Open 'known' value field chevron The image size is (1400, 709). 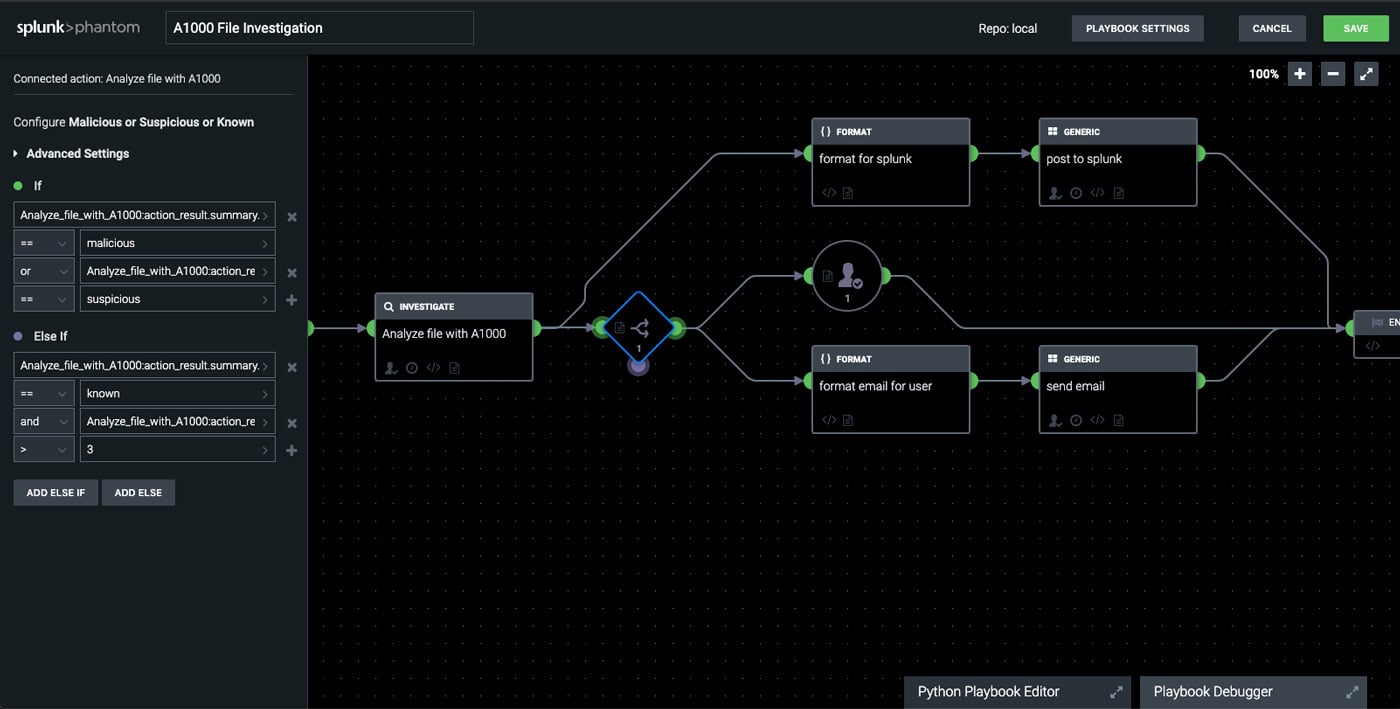(x=265, y=394)
